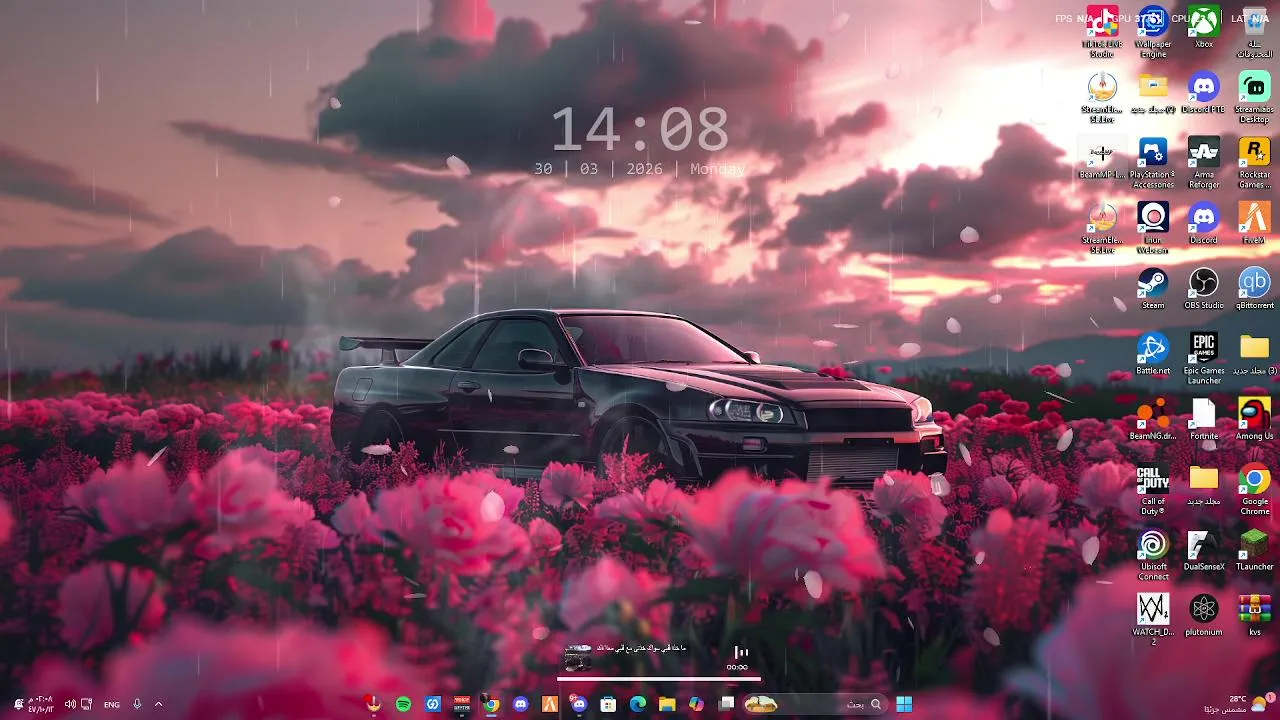Select the Recycle Bin (سلة المحذوفات) icon
The width and height of the screenshot is (1280, 720).
click(x=1255, y=30)
